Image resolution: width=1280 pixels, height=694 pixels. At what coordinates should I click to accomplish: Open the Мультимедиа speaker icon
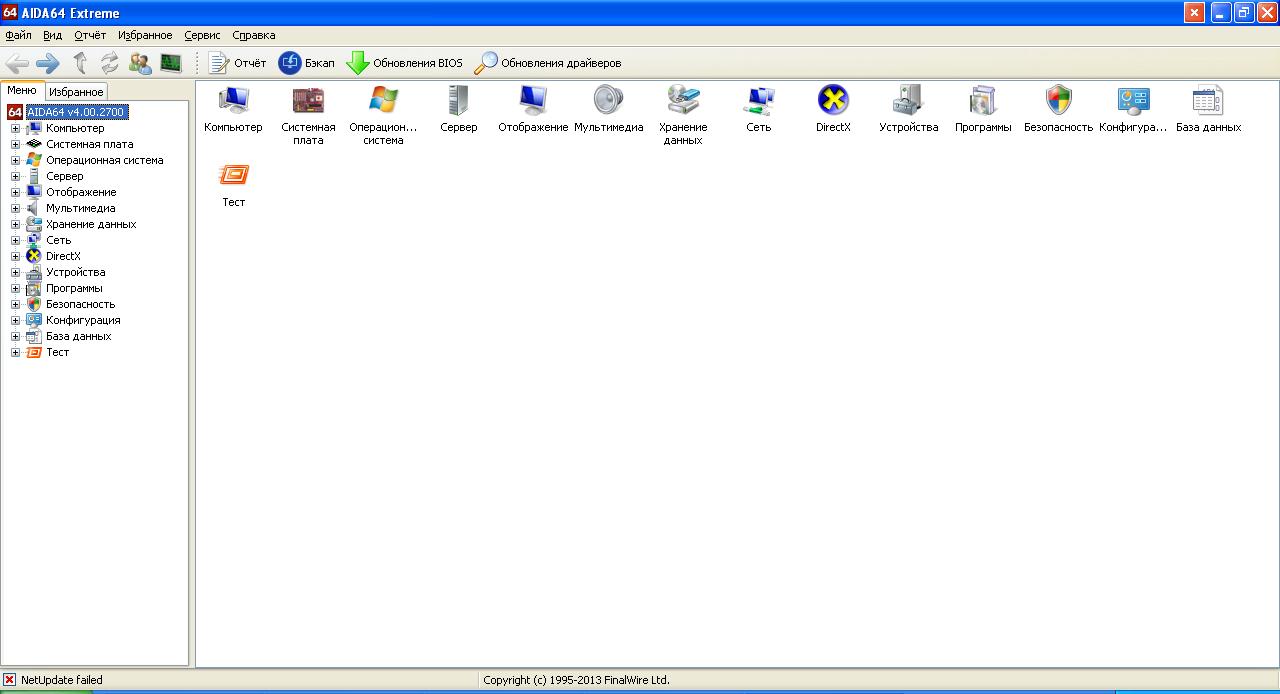(608, 100)
